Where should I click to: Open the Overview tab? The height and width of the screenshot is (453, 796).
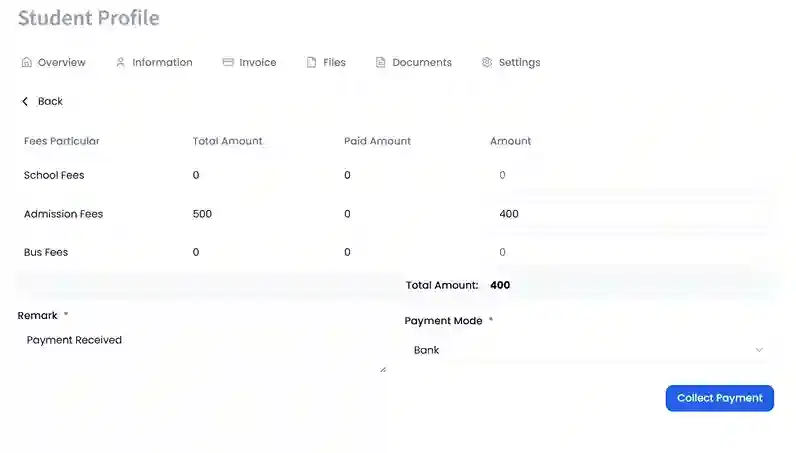(x=53, y=62)
